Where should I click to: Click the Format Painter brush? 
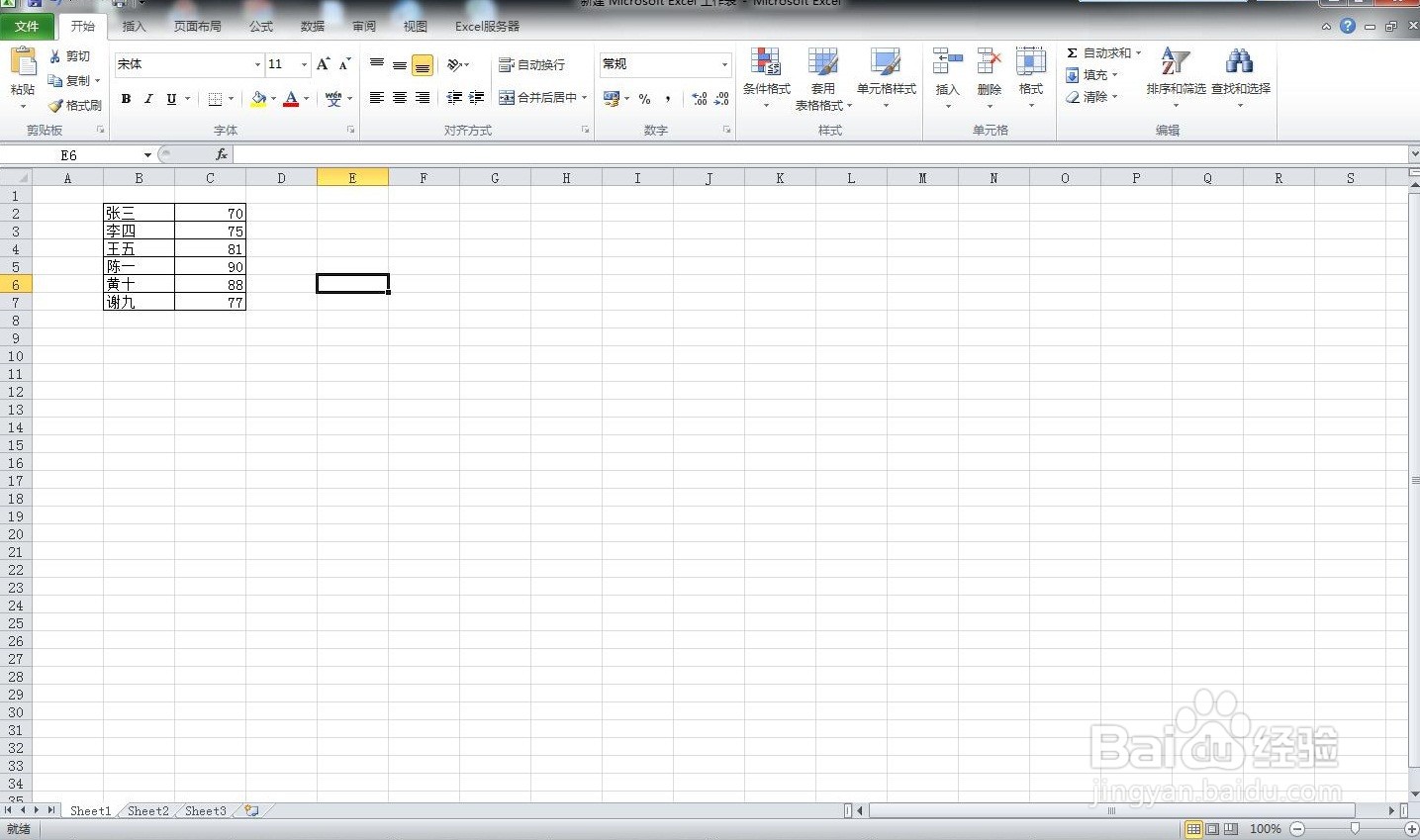(x=55, y=106)
